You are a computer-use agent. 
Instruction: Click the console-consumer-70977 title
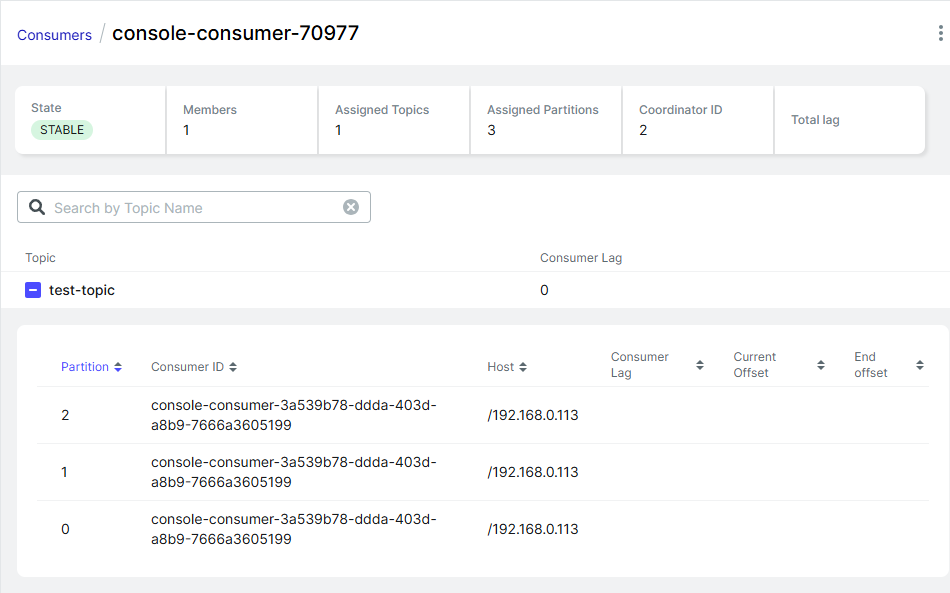236,33
